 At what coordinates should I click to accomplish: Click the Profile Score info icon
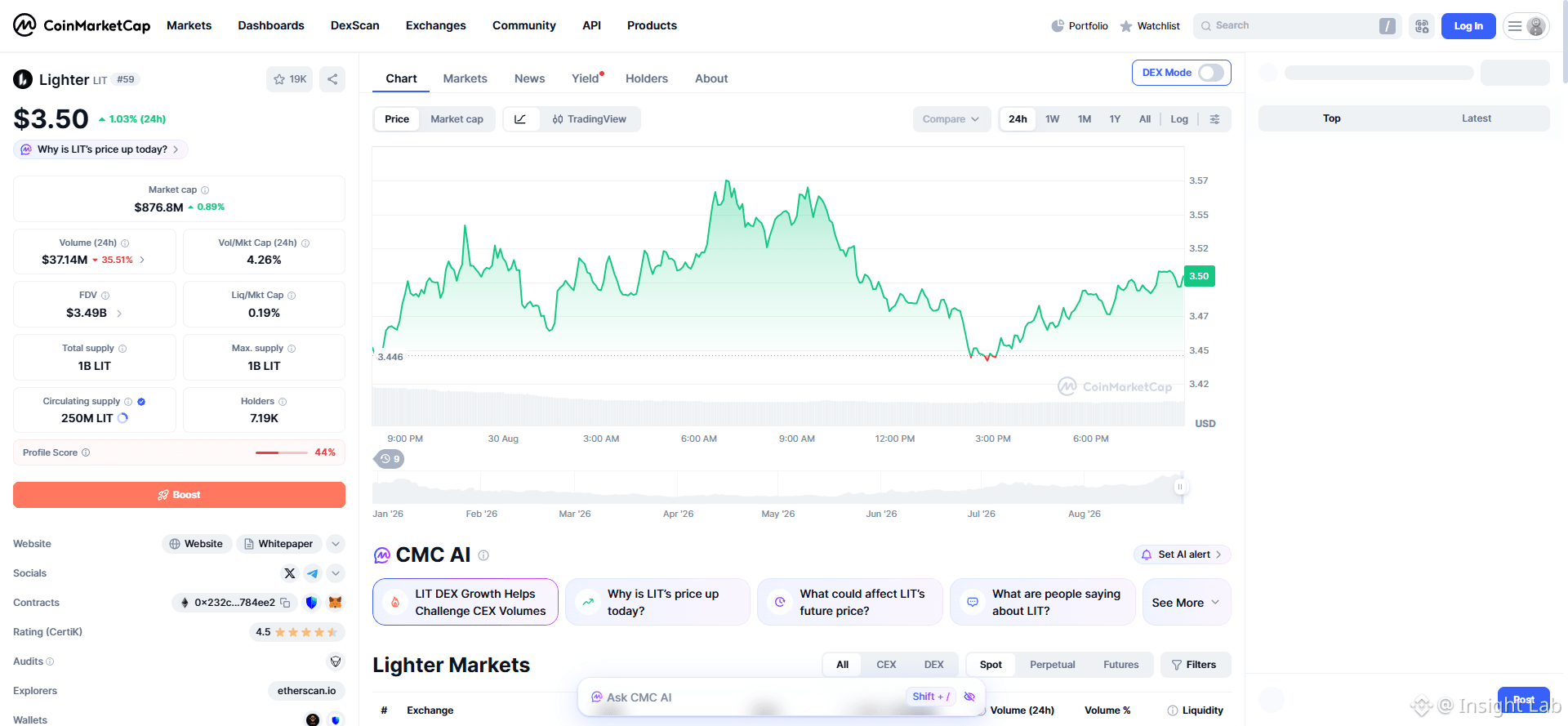(86, 452)
